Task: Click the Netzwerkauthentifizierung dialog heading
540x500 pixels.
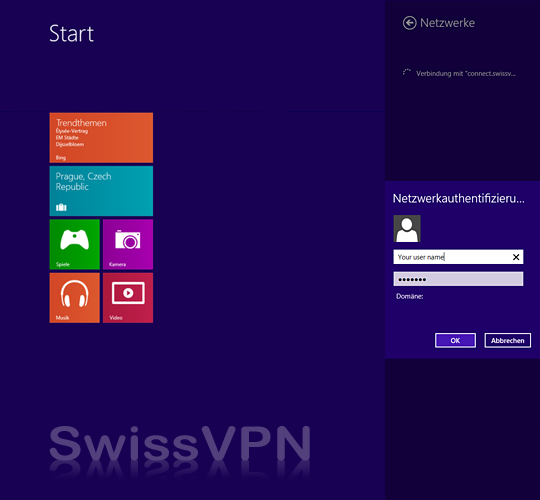Action: (x=458, y=199)
